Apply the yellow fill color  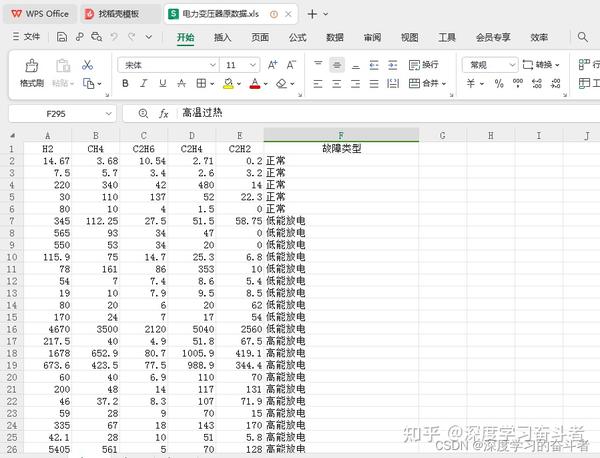click(x=228, y=83)
